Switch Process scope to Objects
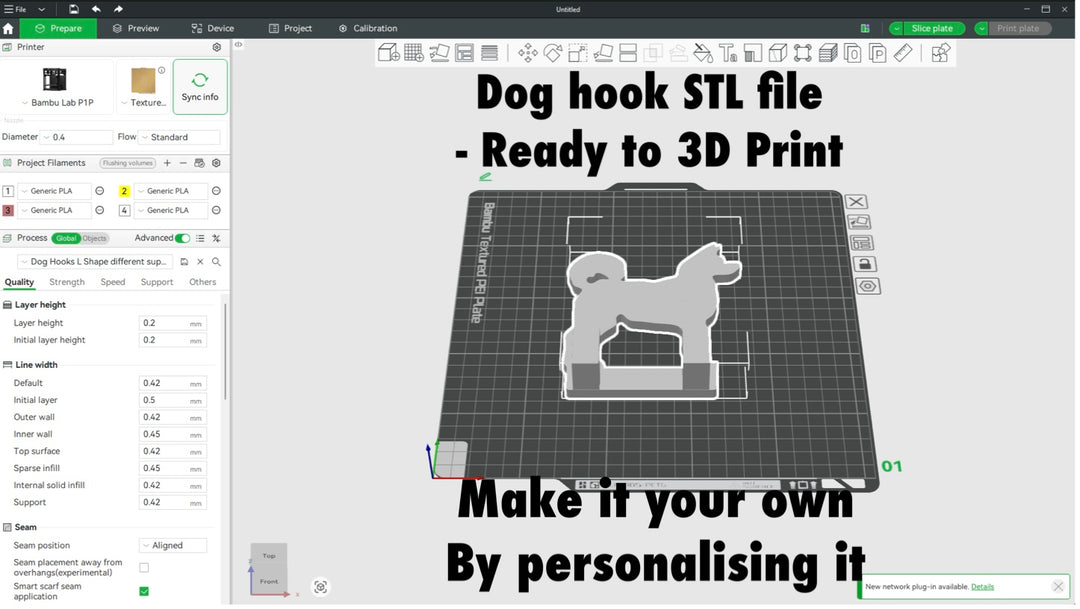 pos(94,238)
